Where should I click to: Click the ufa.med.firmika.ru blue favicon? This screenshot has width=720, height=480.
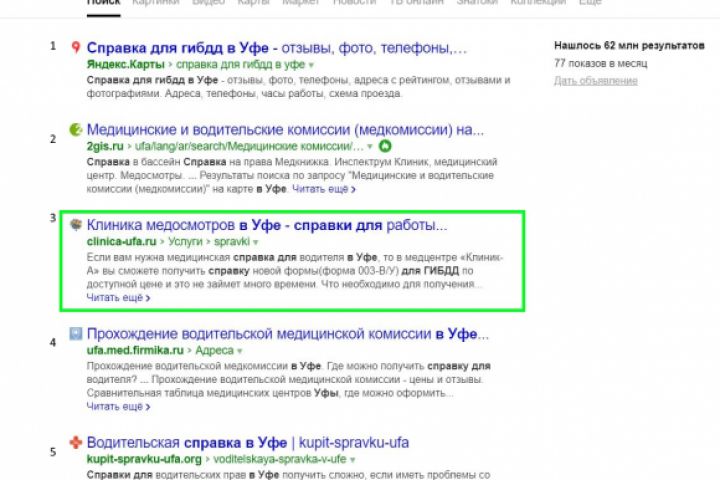click(x=76, y=333)
